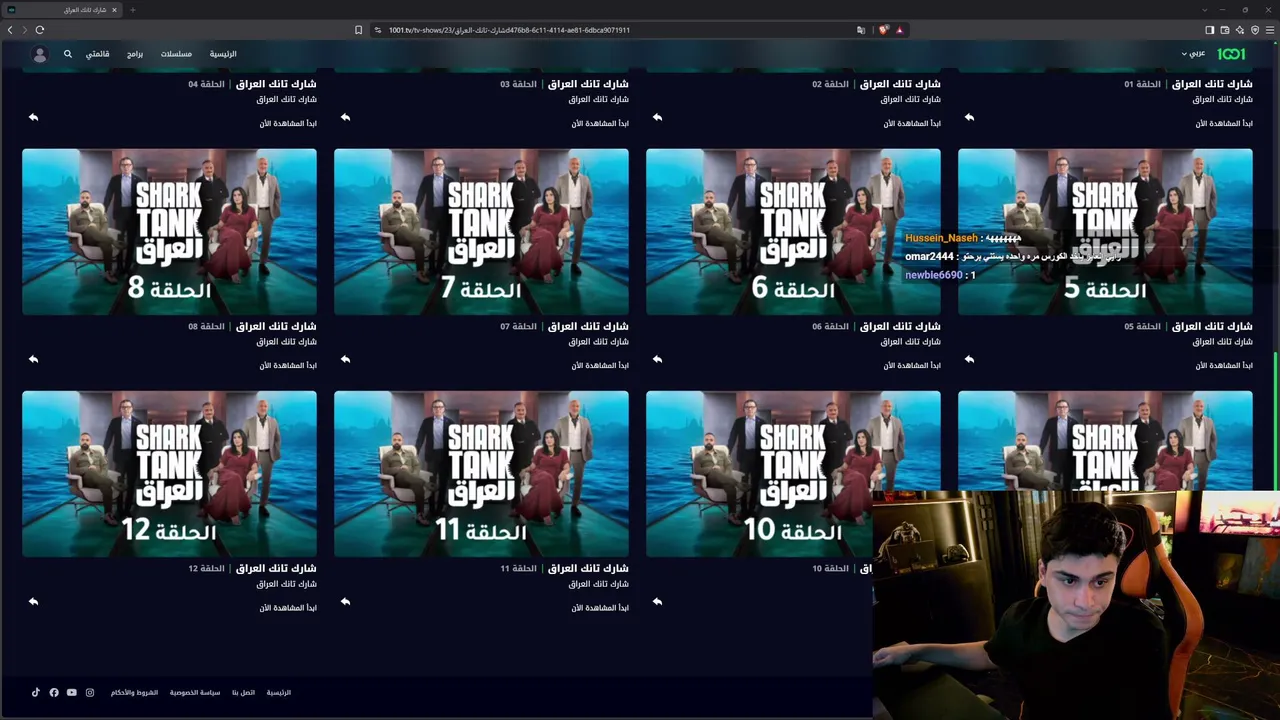
Task: Click ابدأ المشاهدة الآن for episode 01
Action: 1224,123
